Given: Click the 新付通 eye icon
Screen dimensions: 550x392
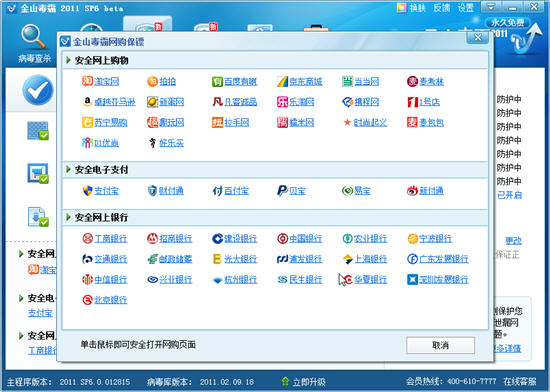Looking at the screenshot, I should point(412,191).
